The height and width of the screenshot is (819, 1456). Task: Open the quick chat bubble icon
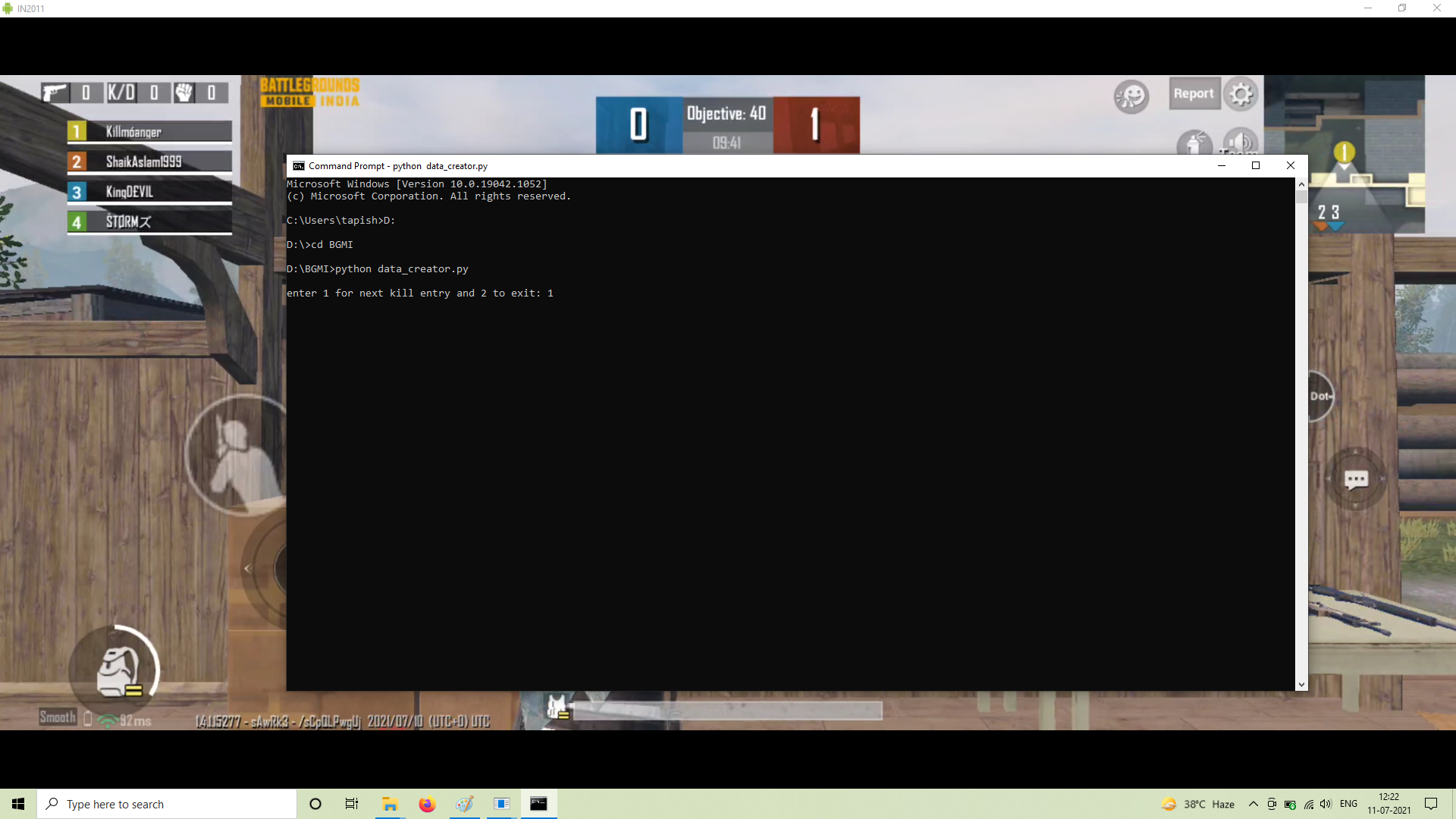click(x=1356, y=479)
